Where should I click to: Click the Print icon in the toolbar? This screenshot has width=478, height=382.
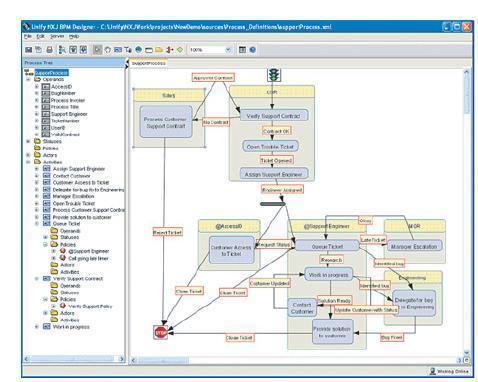49,50
